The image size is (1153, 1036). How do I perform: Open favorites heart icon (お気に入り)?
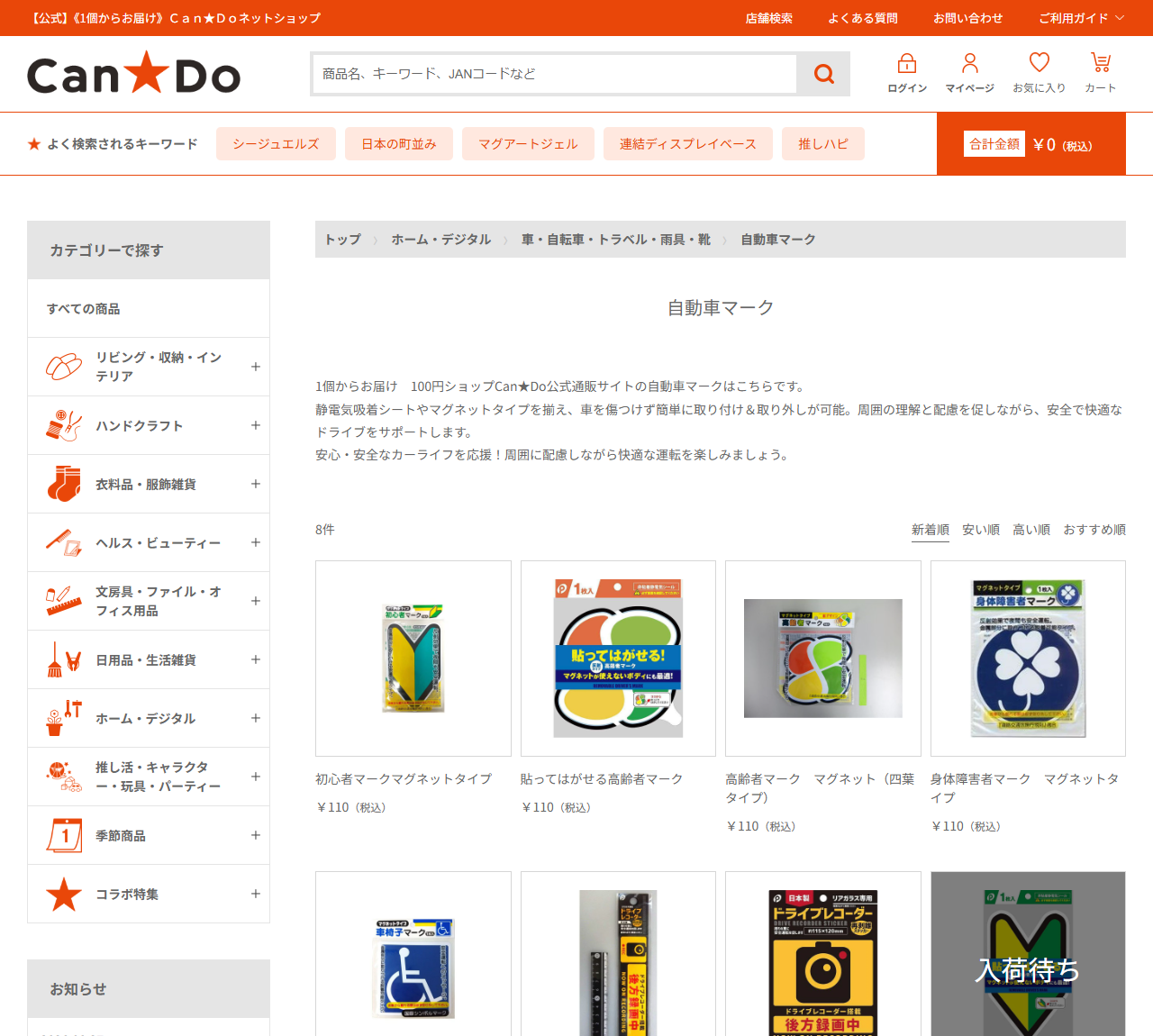pos(1040,62)
